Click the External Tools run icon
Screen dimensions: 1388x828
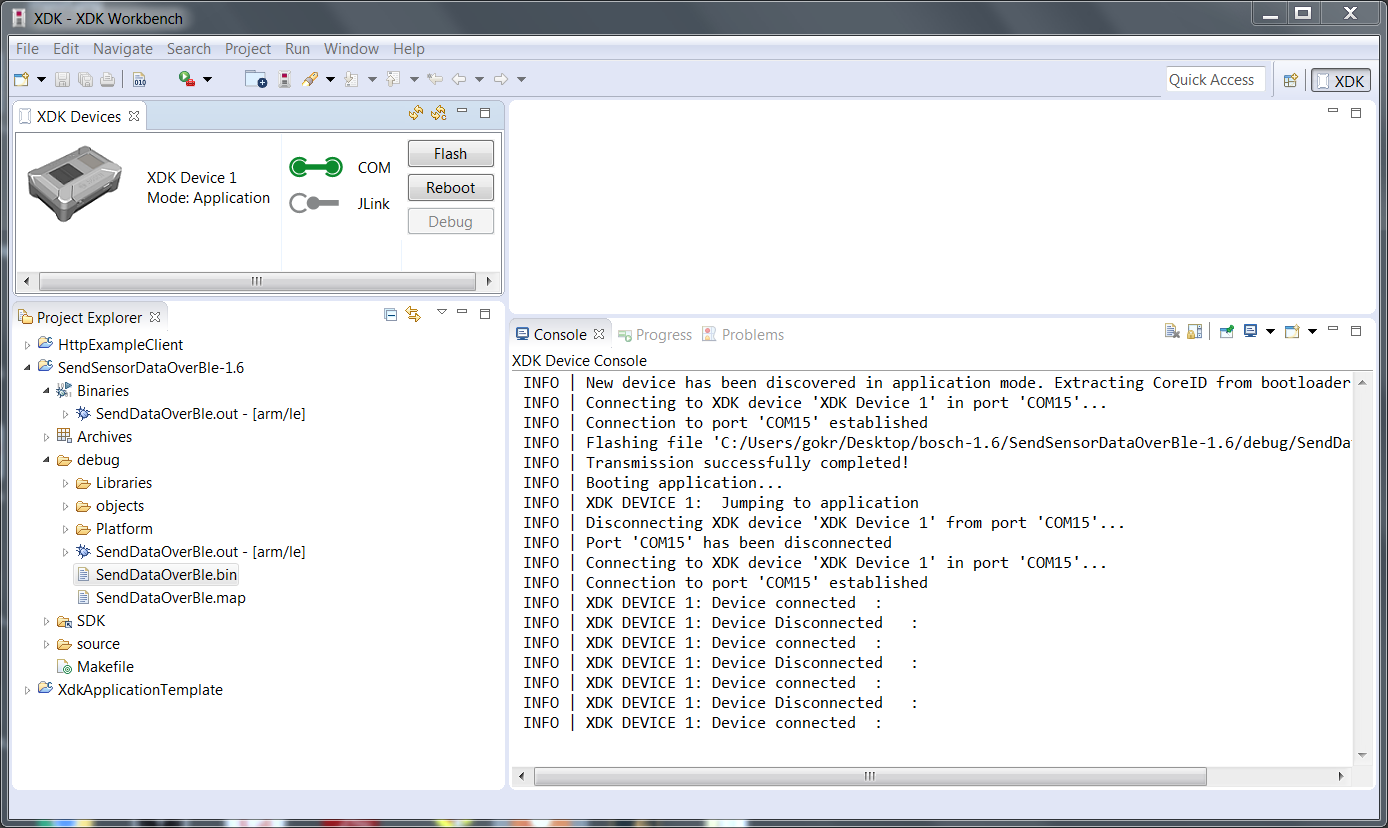coord(187,79)
